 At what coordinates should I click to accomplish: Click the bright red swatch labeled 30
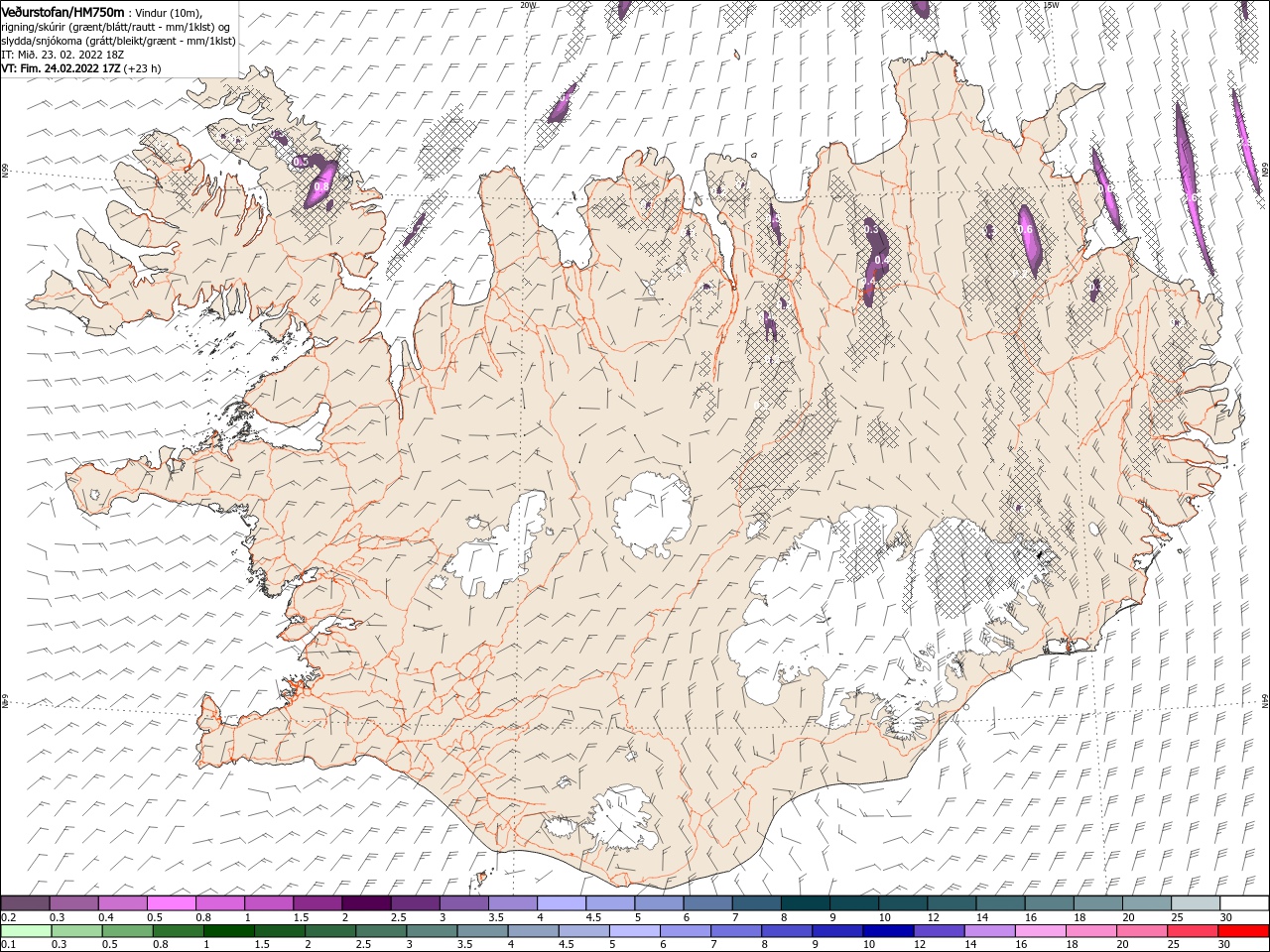coord(1244,931)
